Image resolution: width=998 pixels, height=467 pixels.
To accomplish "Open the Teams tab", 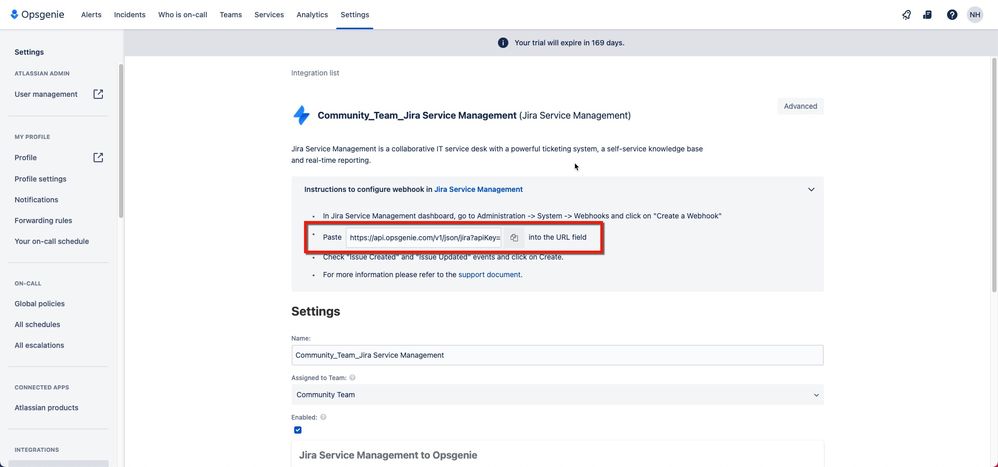I will 230,15.
